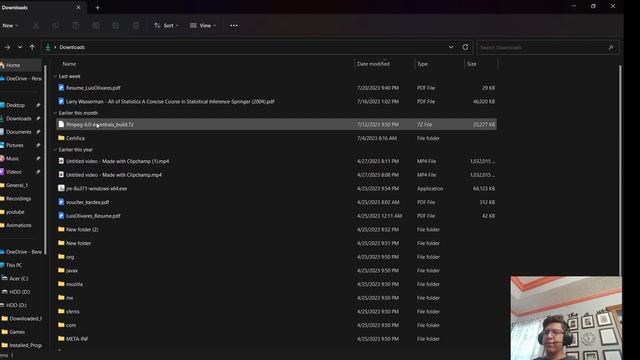The height and width of the screenshot is (360, 640).
Task: Click the Cut scissors icon in toolbar
Action: (x=36, y=26)
